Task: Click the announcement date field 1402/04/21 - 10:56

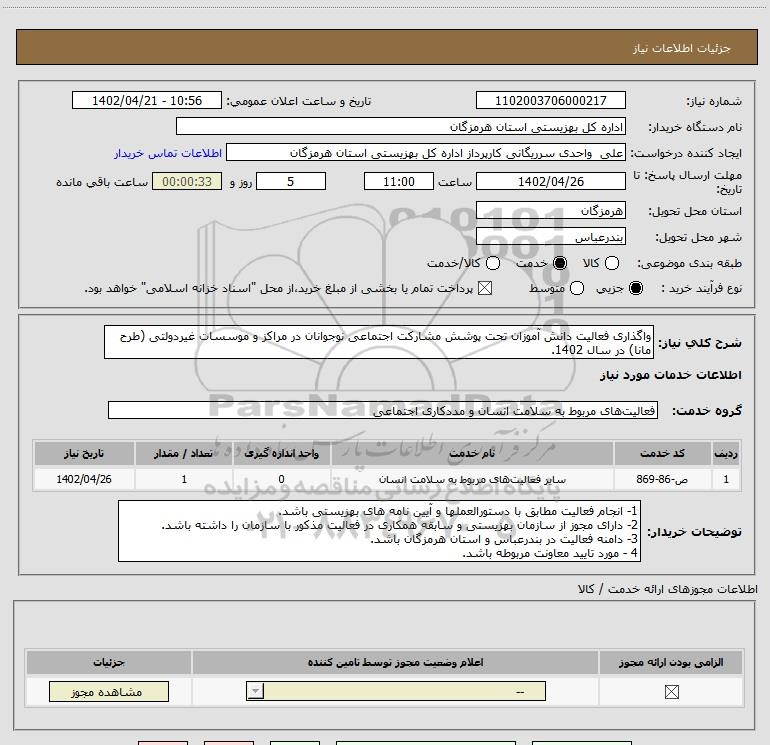Action: pyautogui.click(x=147, y=101)
